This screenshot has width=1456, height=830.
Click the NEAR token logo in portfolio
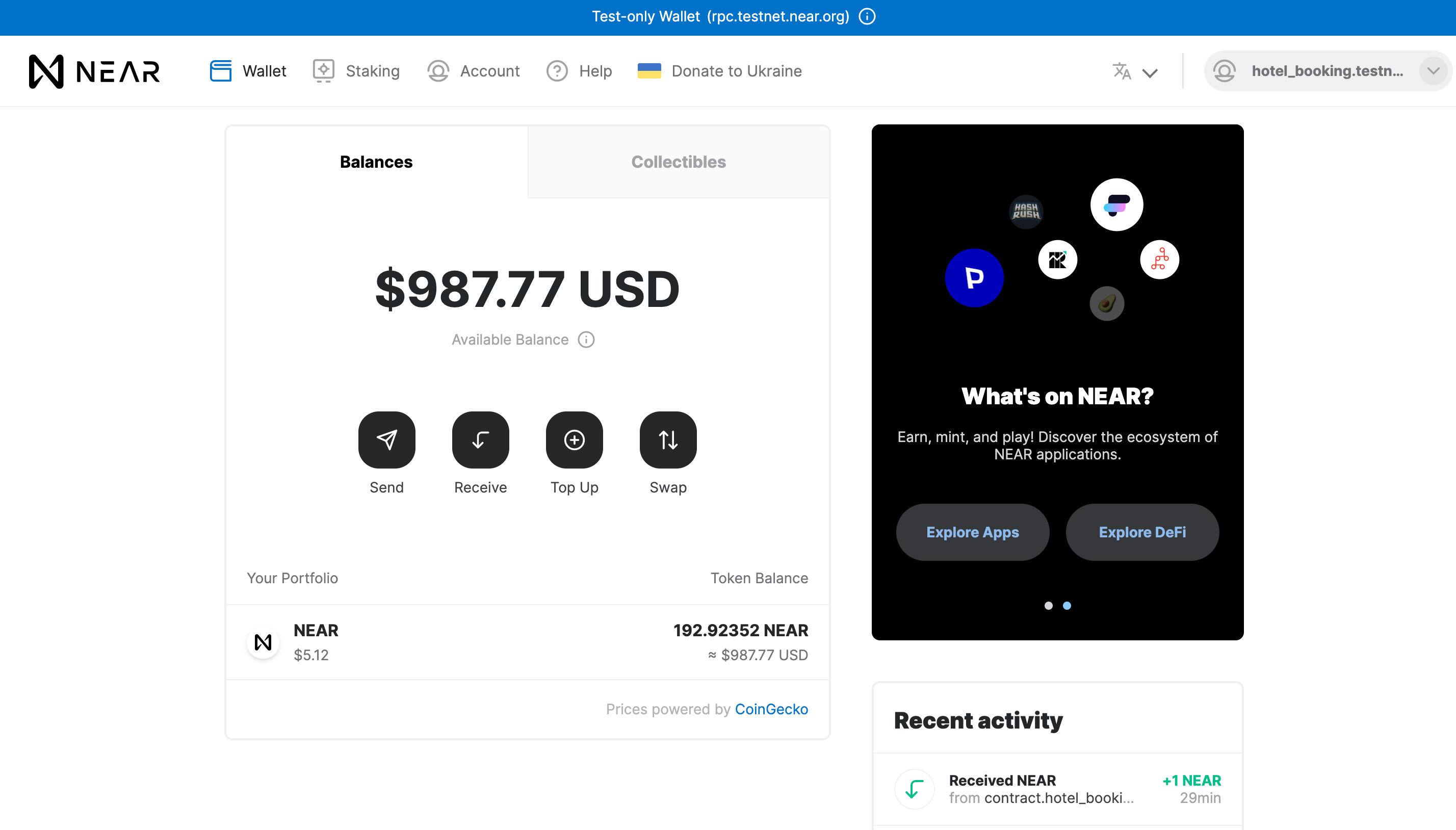coord(263,642)
